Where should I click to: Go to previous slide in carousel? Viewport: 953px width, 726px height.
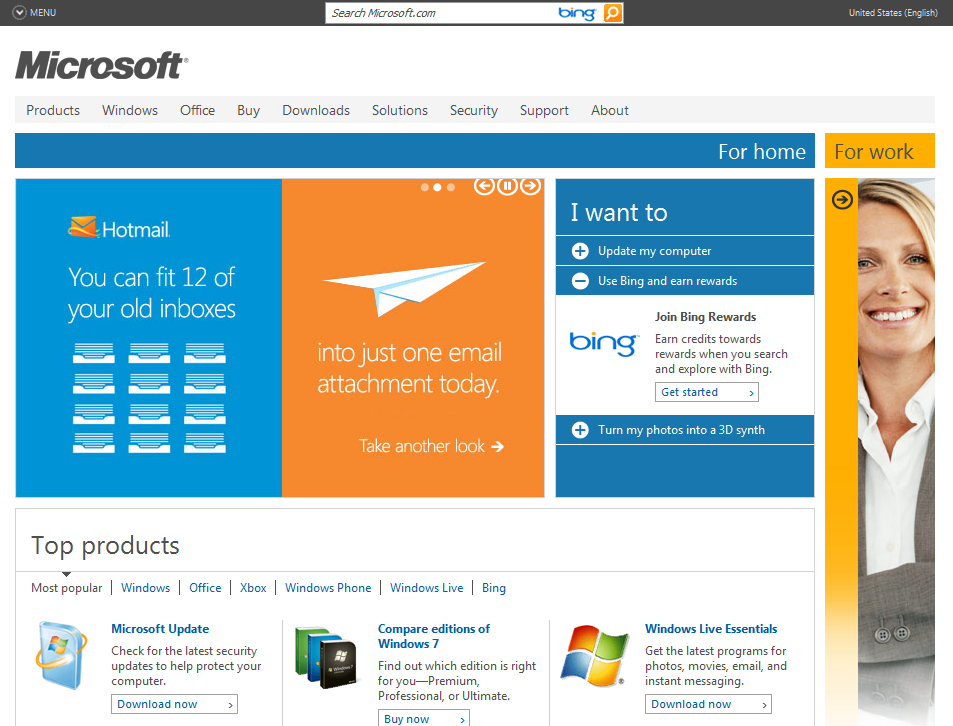[x=484, y=186]
